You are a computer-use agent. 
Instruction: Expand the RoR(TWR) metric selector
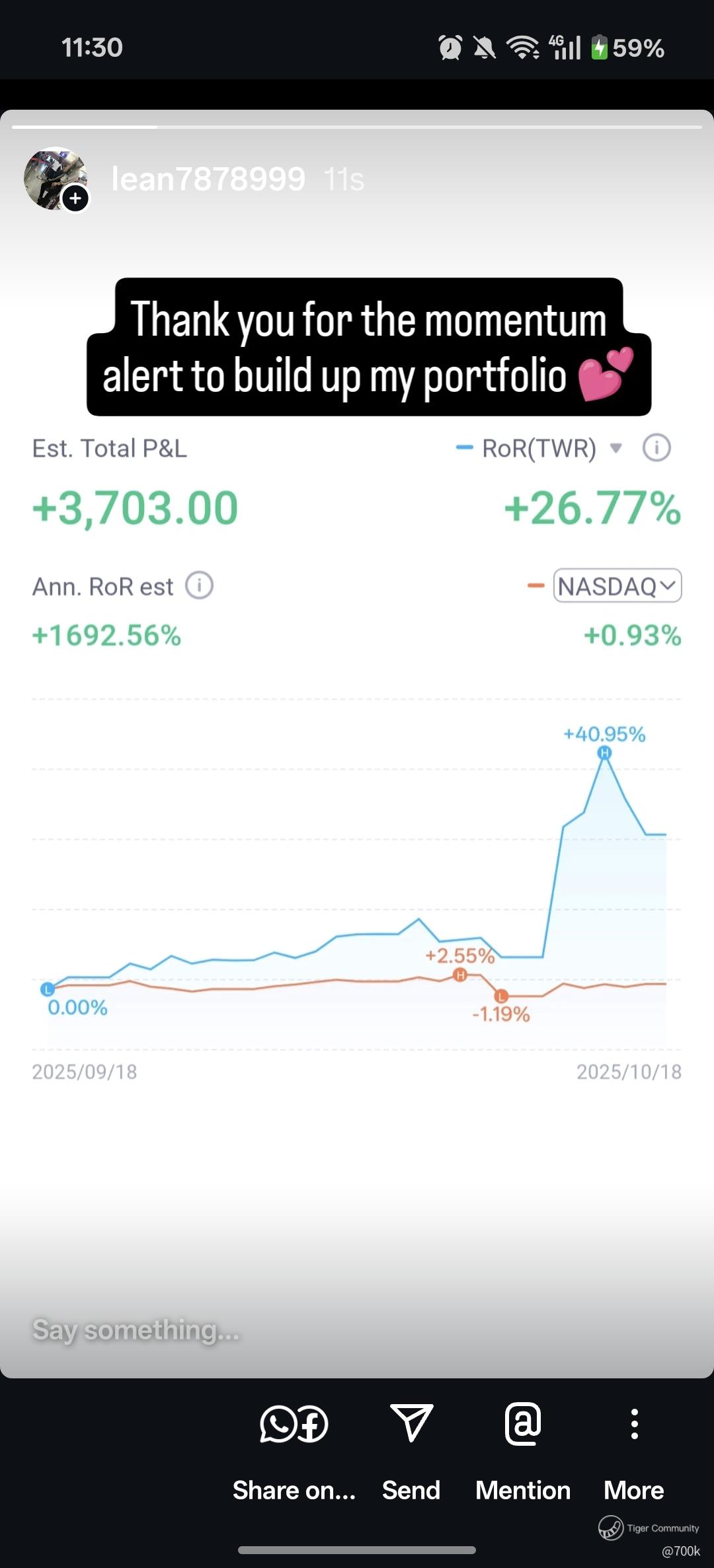615,448
